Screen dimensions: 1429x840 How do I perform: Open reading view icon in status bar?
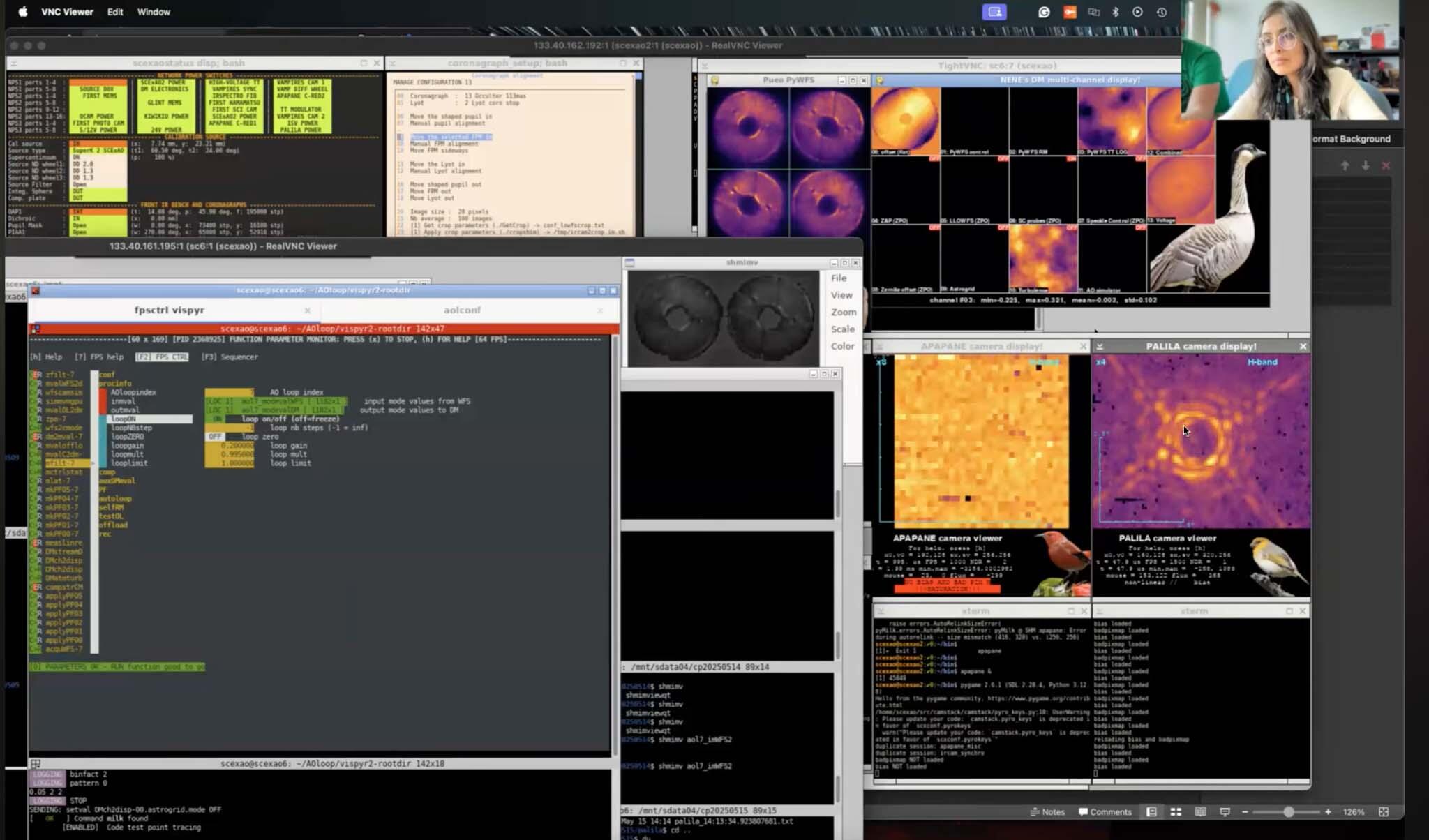pos(1200,812)
